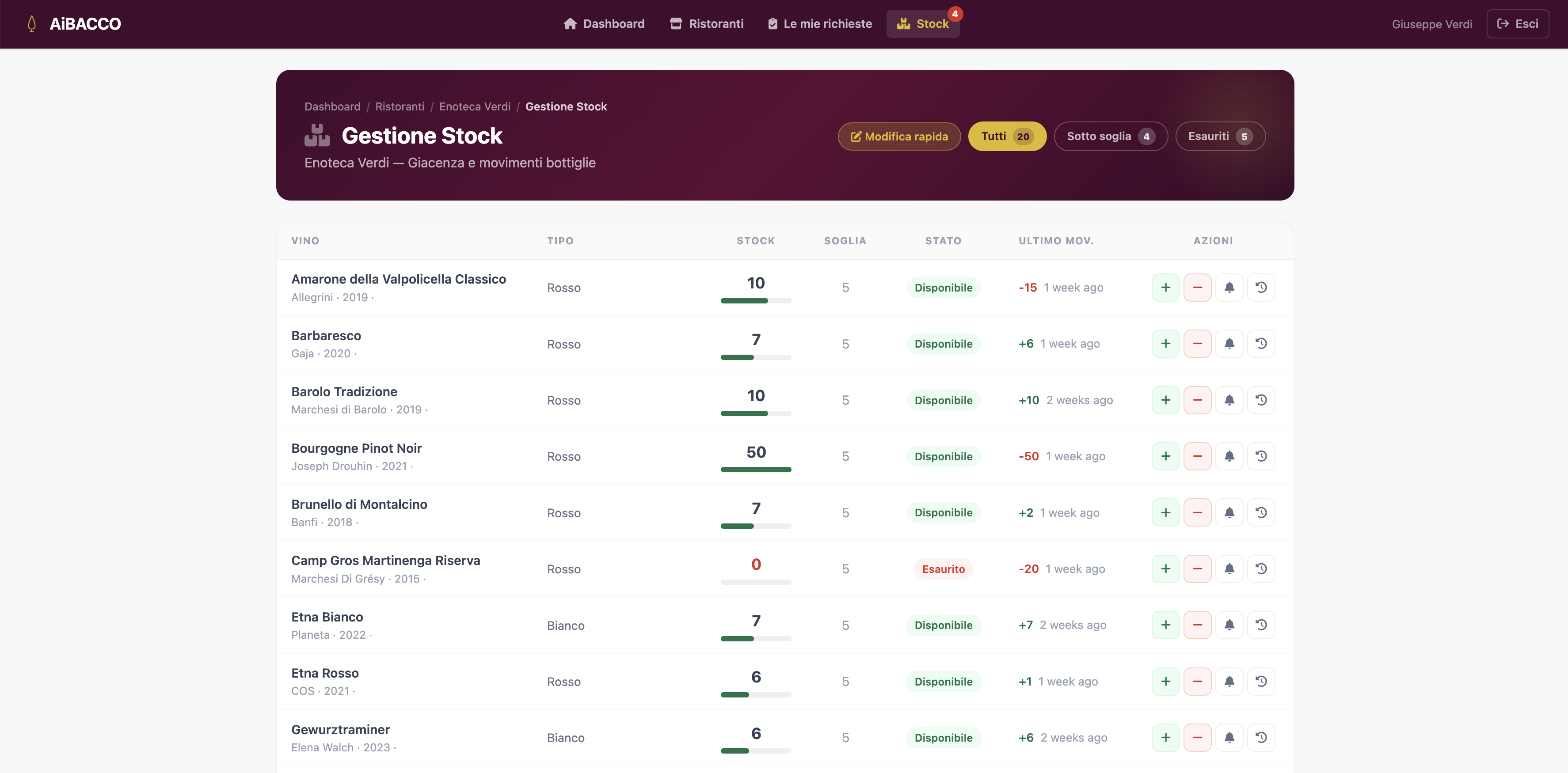Add stock to Brunello di Montalcino

coord(1166,513)
